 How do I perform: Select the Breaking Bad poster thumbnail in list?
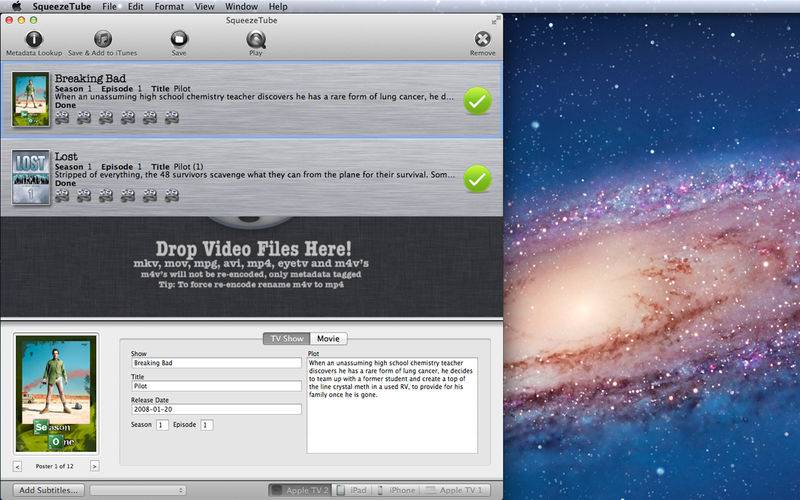[x=31, y=99]
